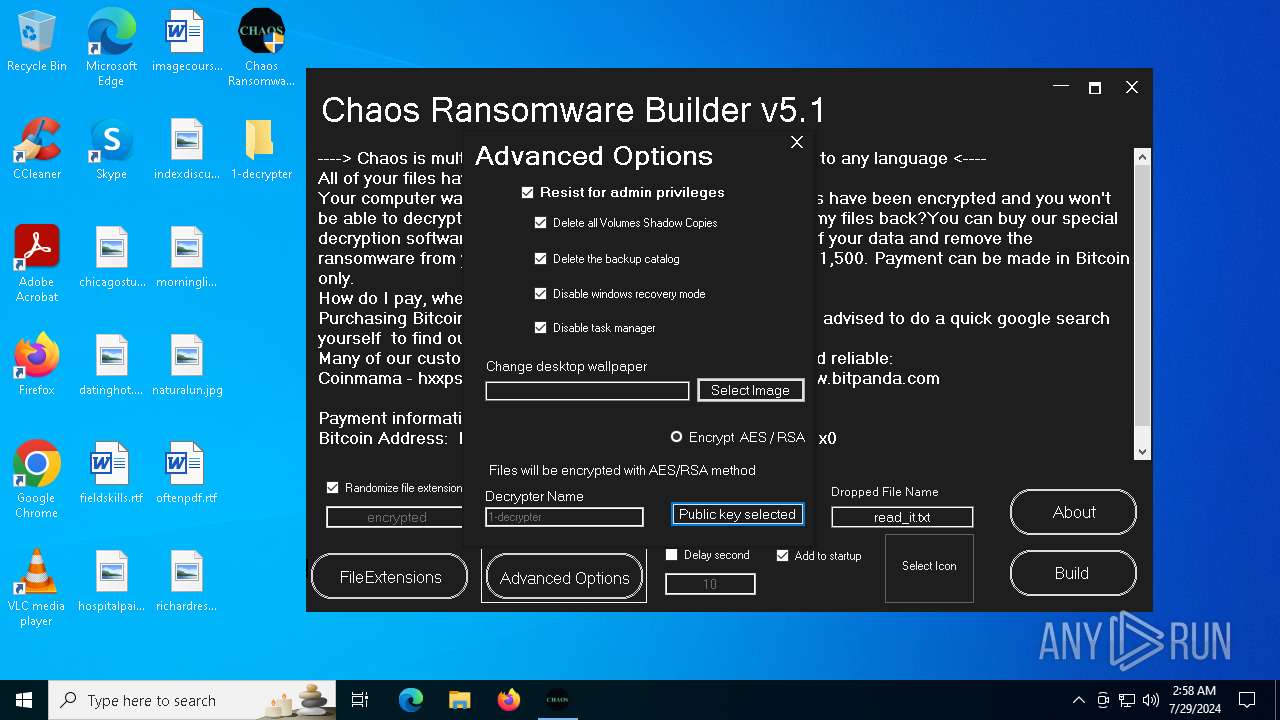Toggle the Add to startup checkbox

click(783, 556)
